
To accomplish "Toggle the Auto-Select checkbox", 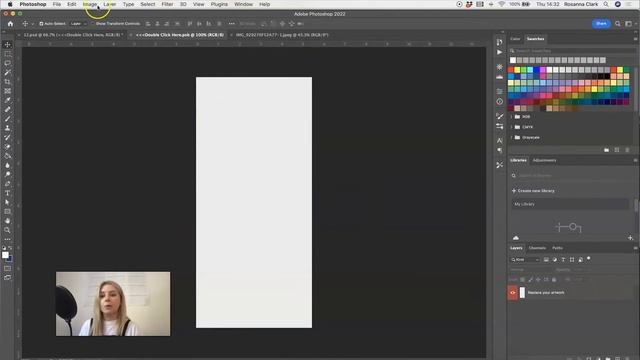I will pyautogui.click(x=41, y=24).
